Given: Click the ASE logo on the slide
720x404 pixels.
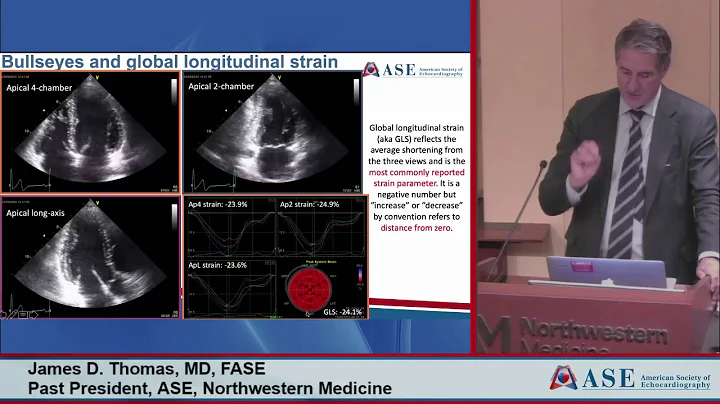Looking at the screenshot, I should coord(412,70).
